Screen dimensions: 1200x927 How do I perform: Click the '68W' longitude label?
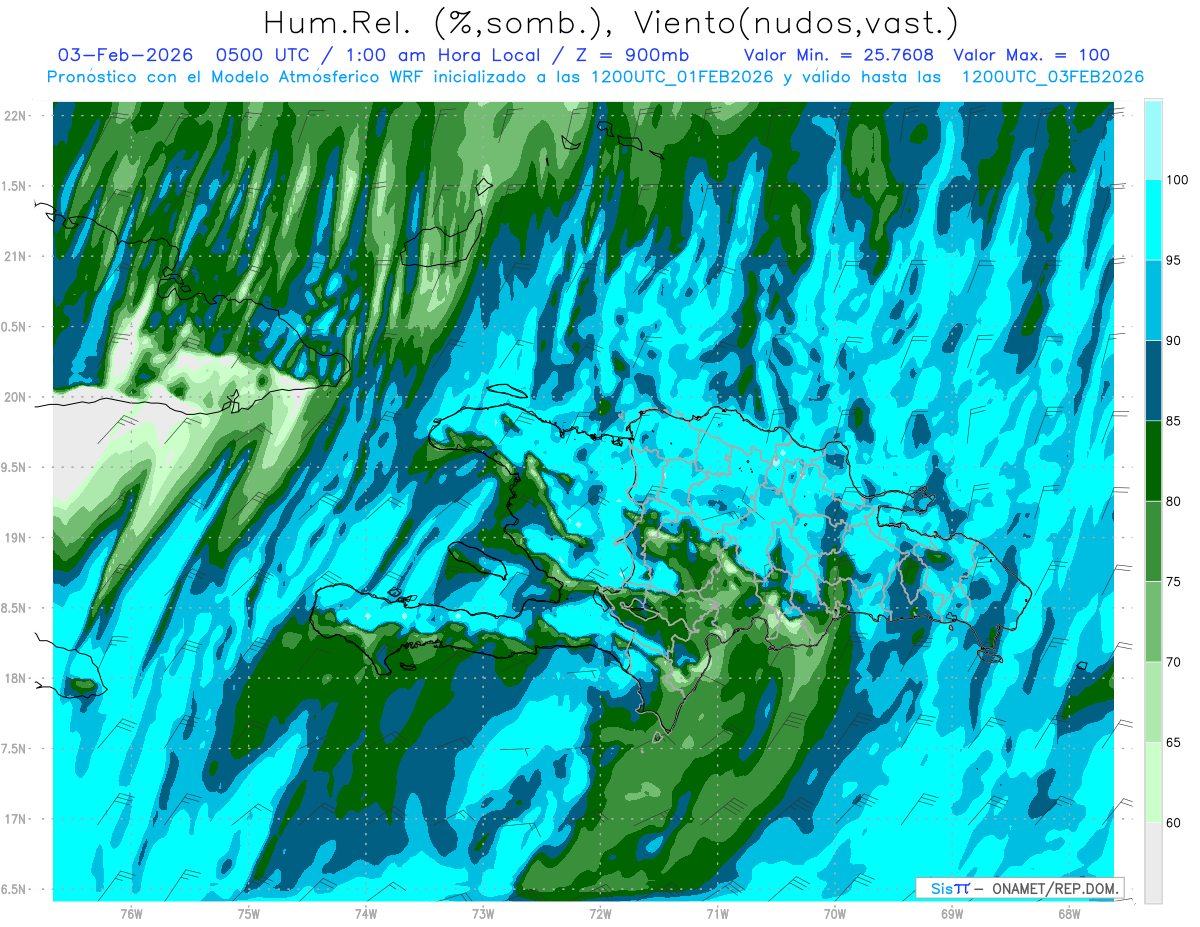(1069, 914)
